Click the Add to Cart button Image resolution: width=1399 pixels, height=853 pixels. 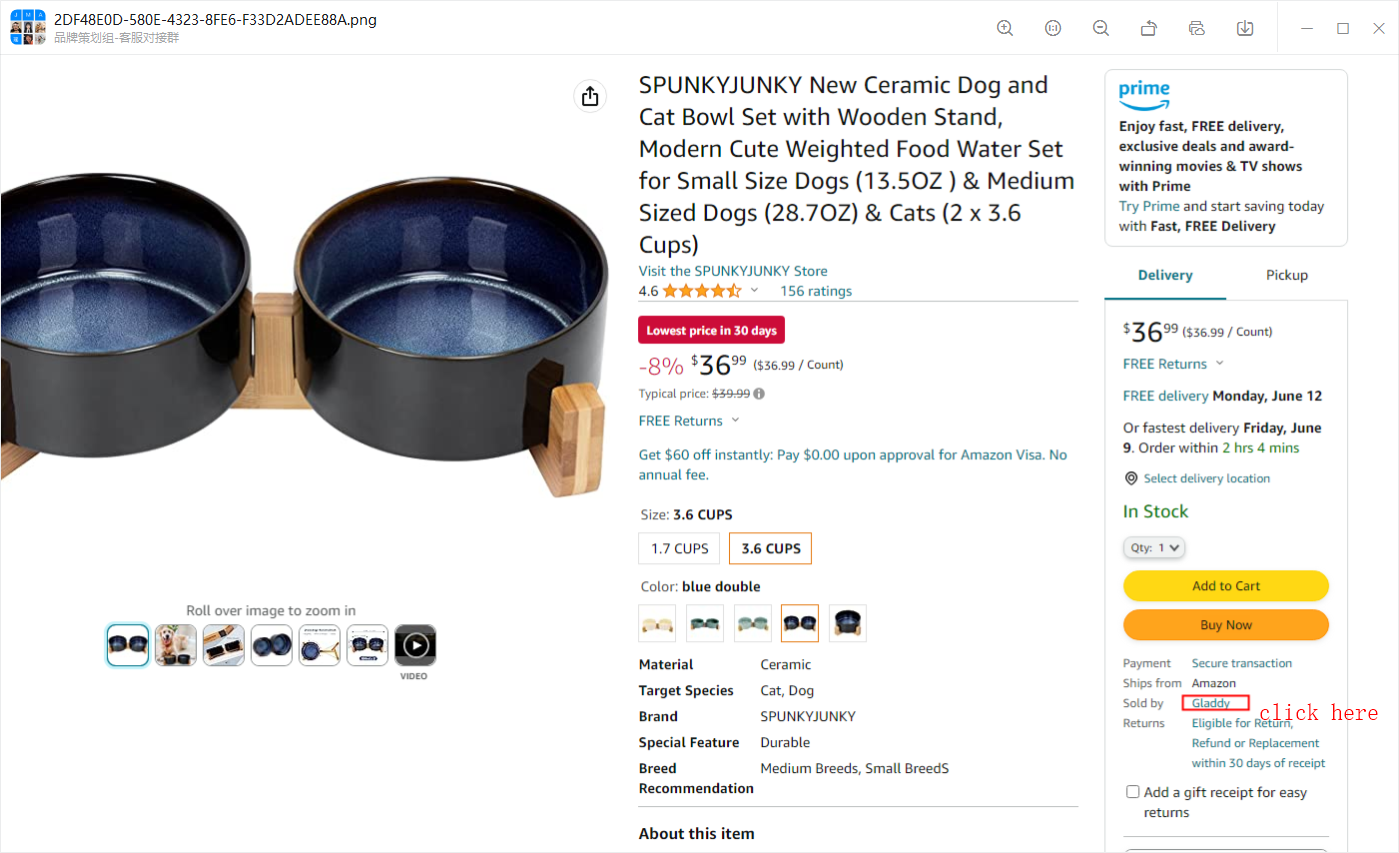1226,586
